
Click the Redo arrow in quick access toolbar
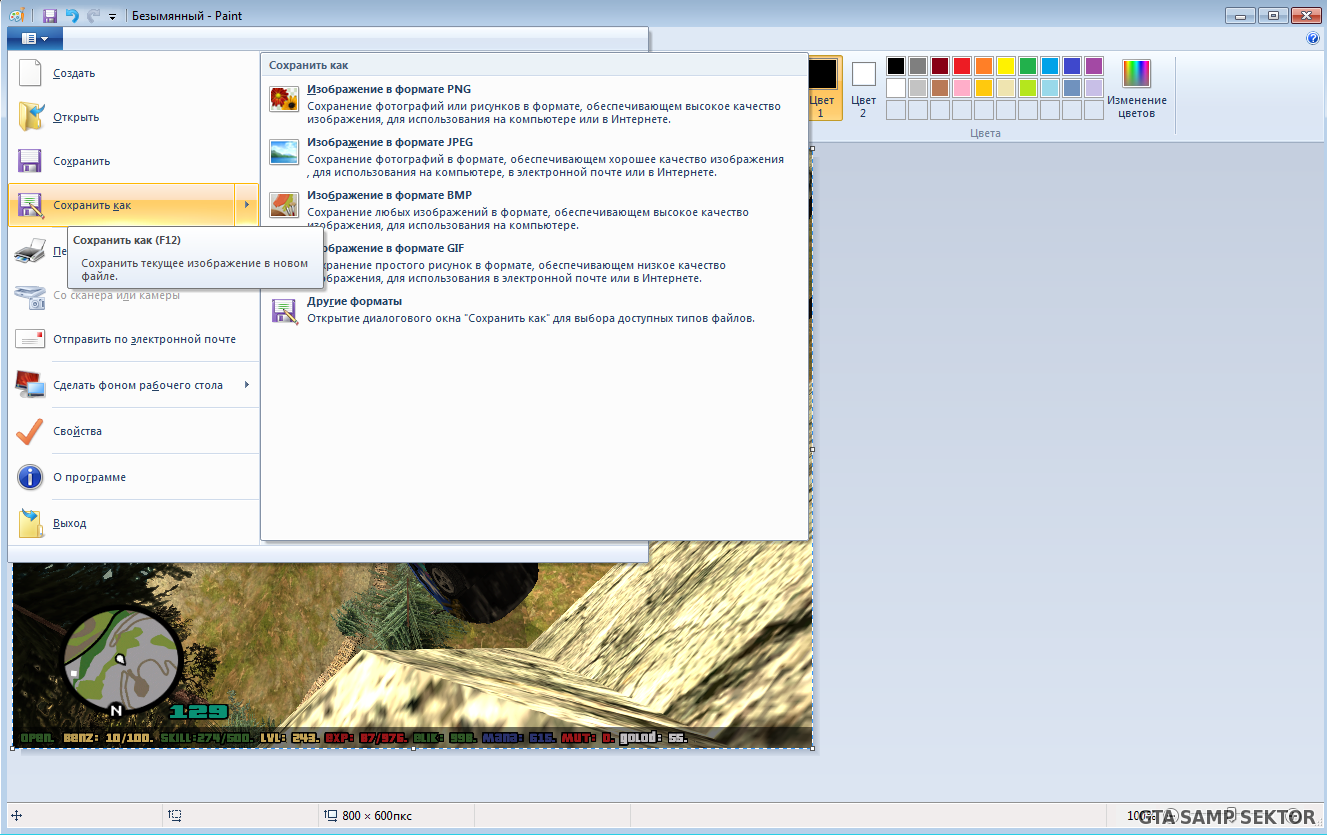(x=93, y=16)
